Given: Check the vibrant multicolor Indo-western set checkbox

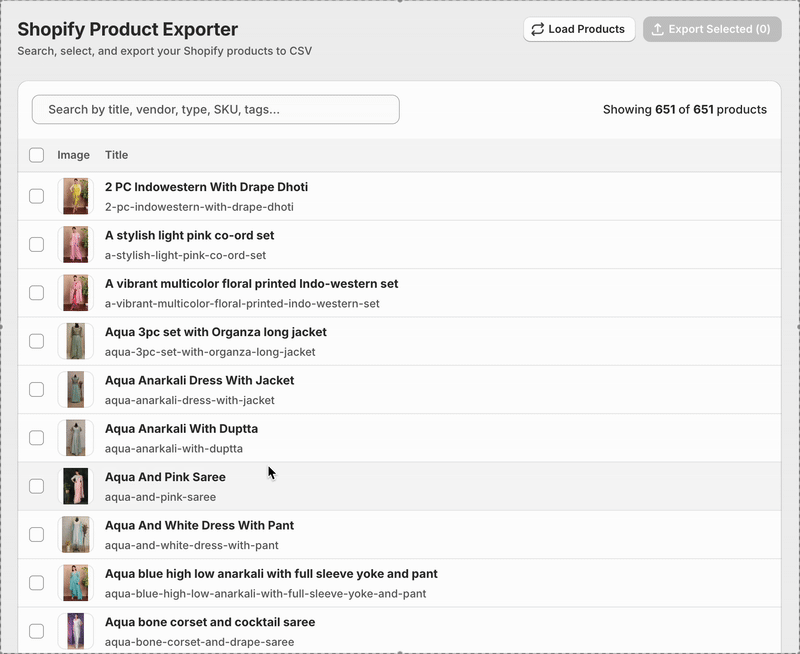Looking at the screenshot, I should [x=36, y=291].
